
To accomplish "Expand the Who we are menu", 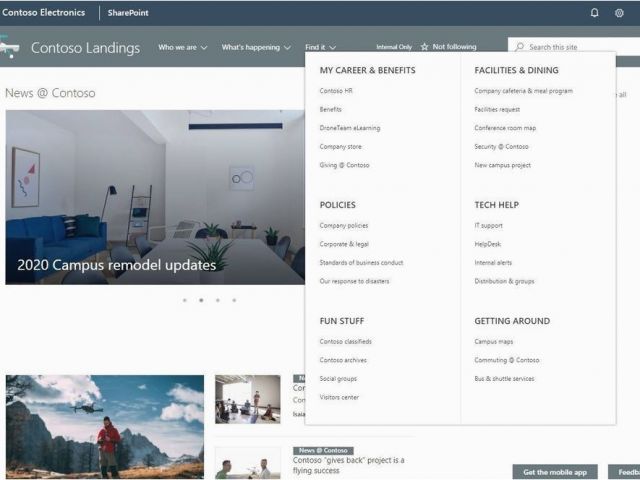I will pyautogui.click(x=183, y=47).
